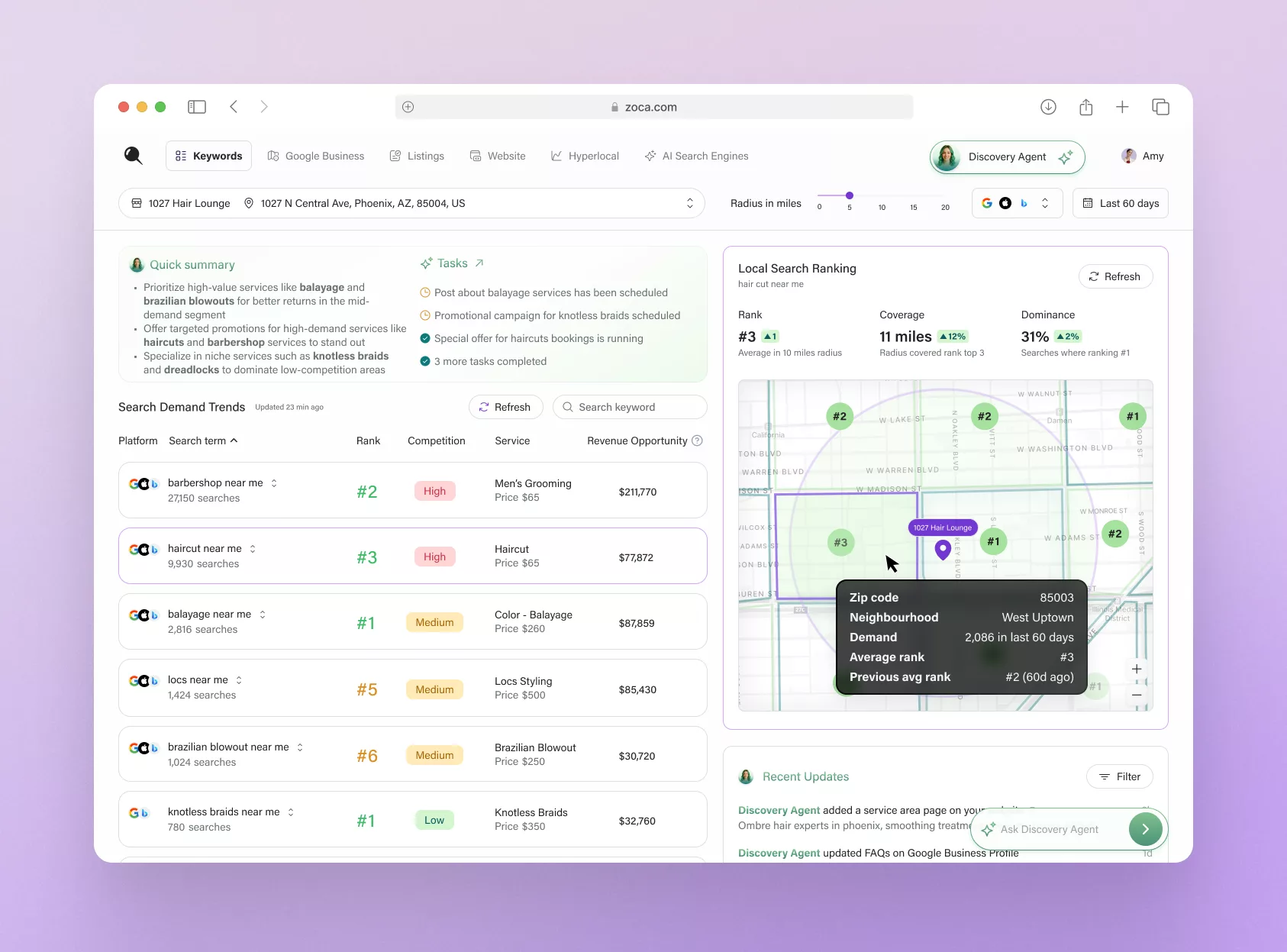Zoom out on the map
This screenshot has width=1287, height=952.
point(1137,695)
